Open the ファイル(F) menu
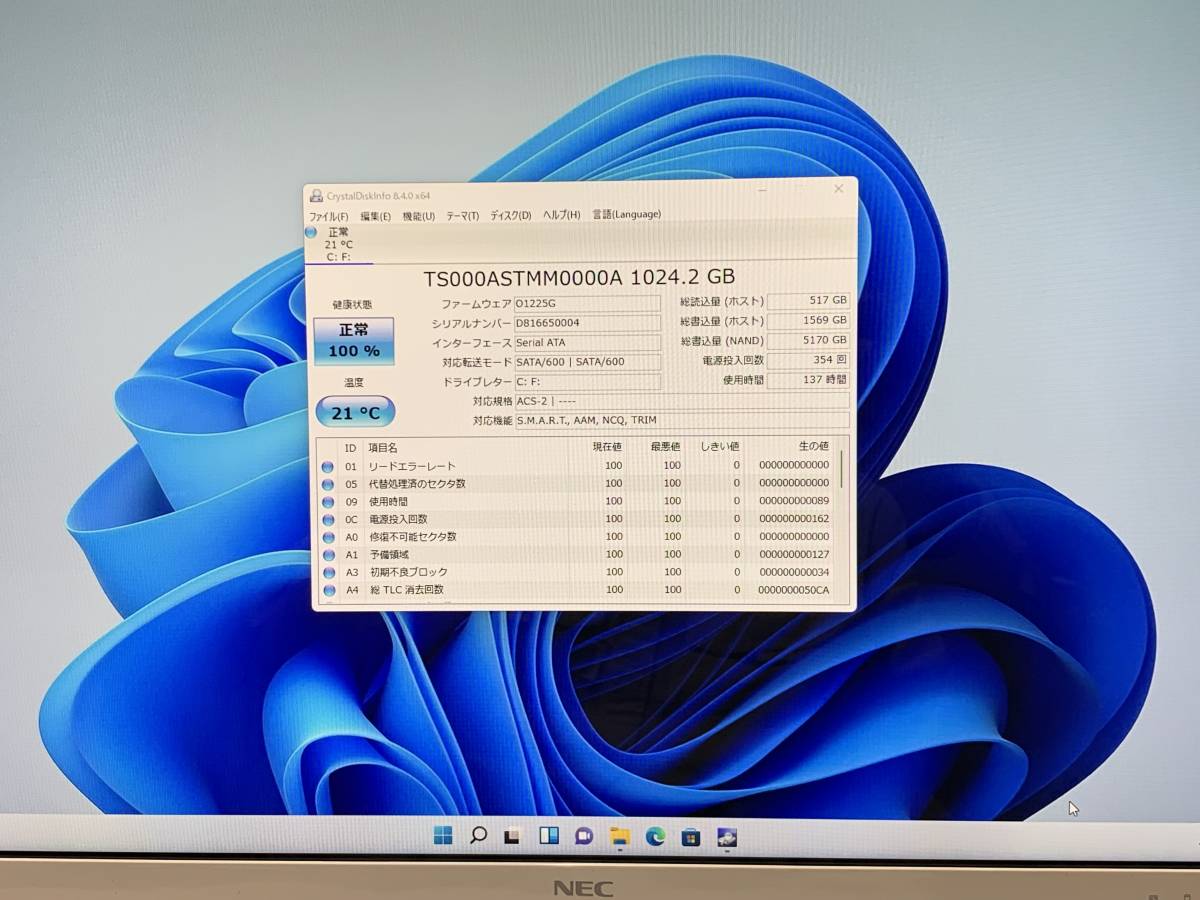This screenshot has width=1200, height=900. 329,215
